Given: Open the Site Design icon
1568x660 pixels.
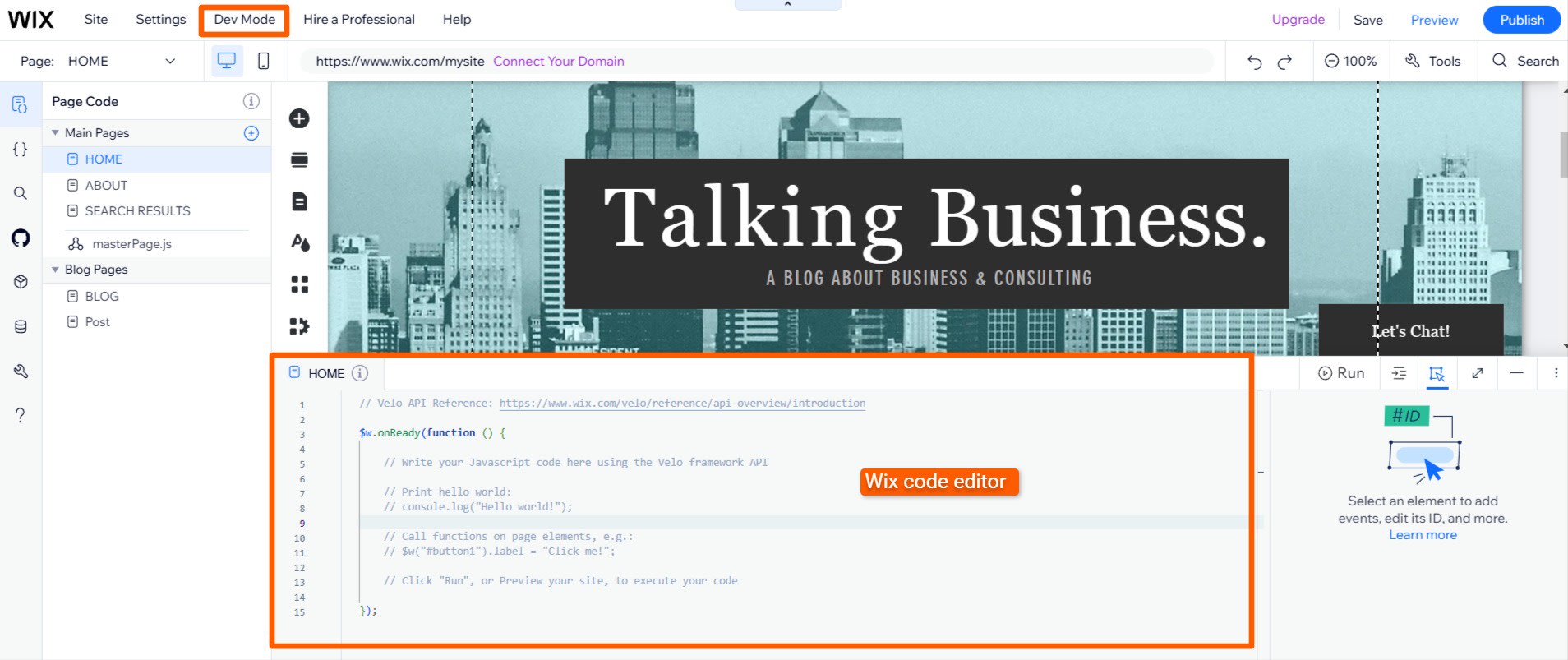Looking at the screenshot, I should (x=300, y=242).
